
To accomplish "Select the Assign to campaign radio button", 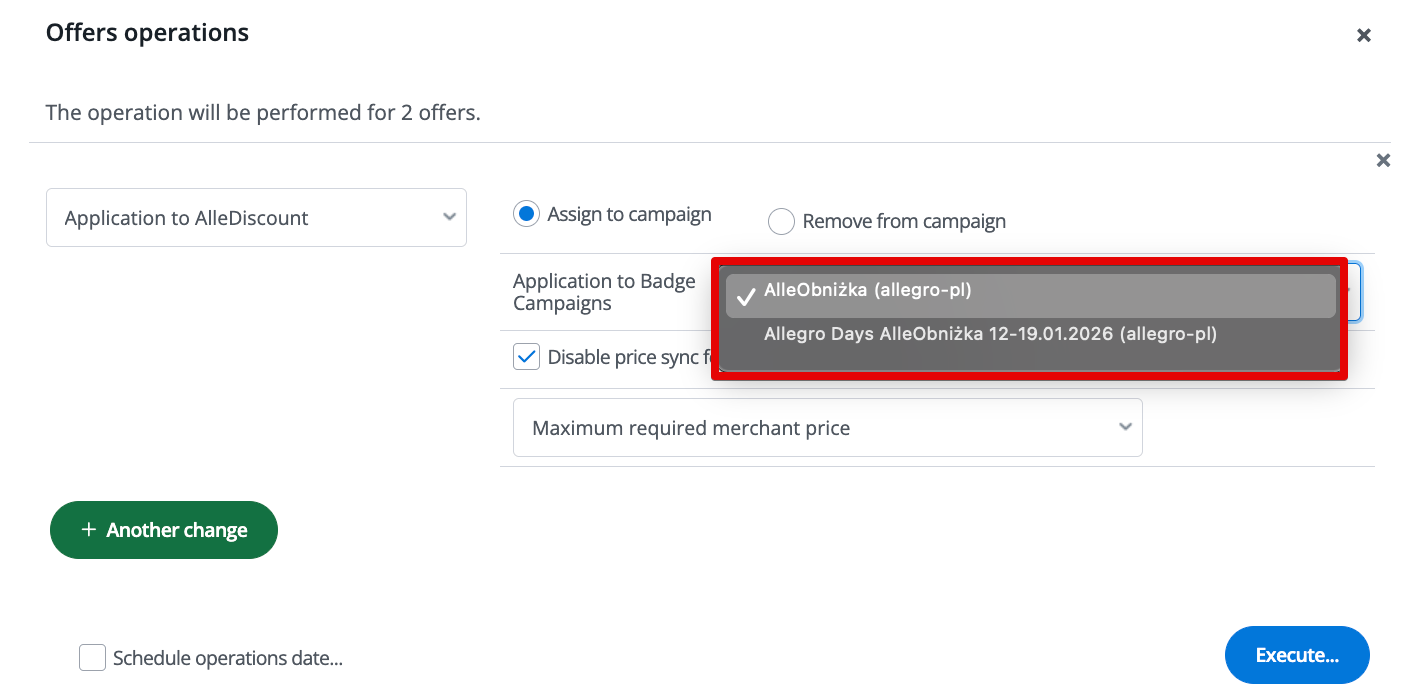I will pos(526,214).
